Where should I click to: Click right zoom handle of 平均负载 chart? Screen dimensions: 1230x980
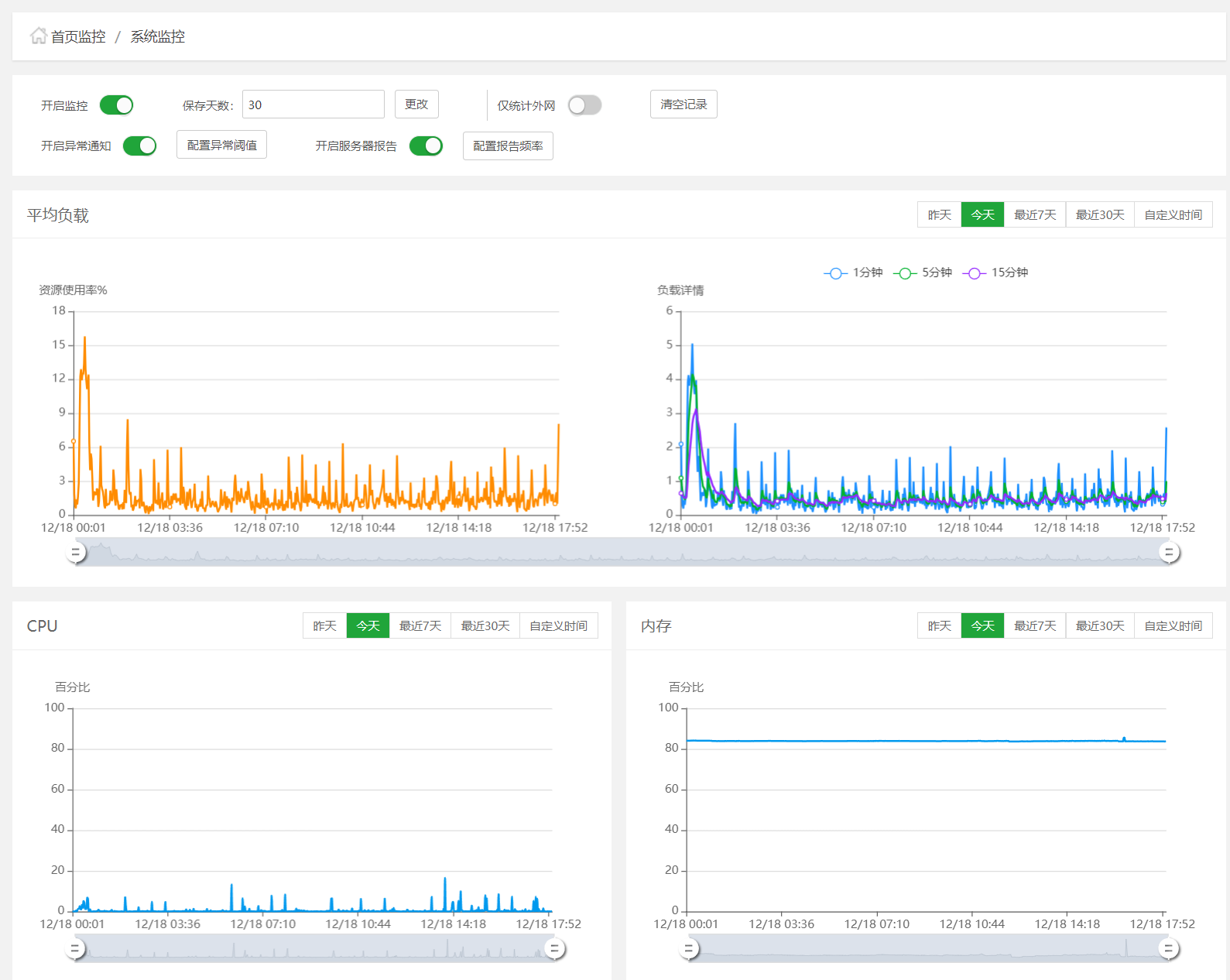pos(1169,553)
